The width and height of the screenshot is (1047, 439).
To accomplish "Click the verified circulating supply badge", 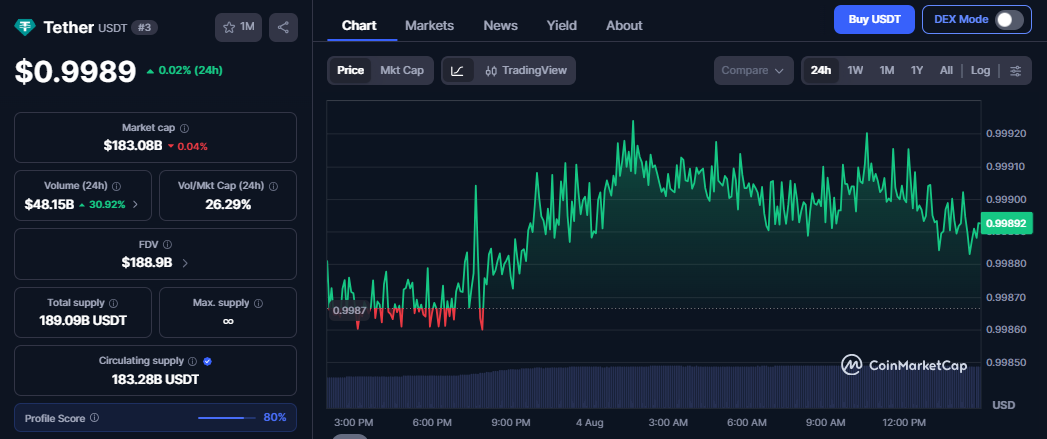I will tap(207, 361).
